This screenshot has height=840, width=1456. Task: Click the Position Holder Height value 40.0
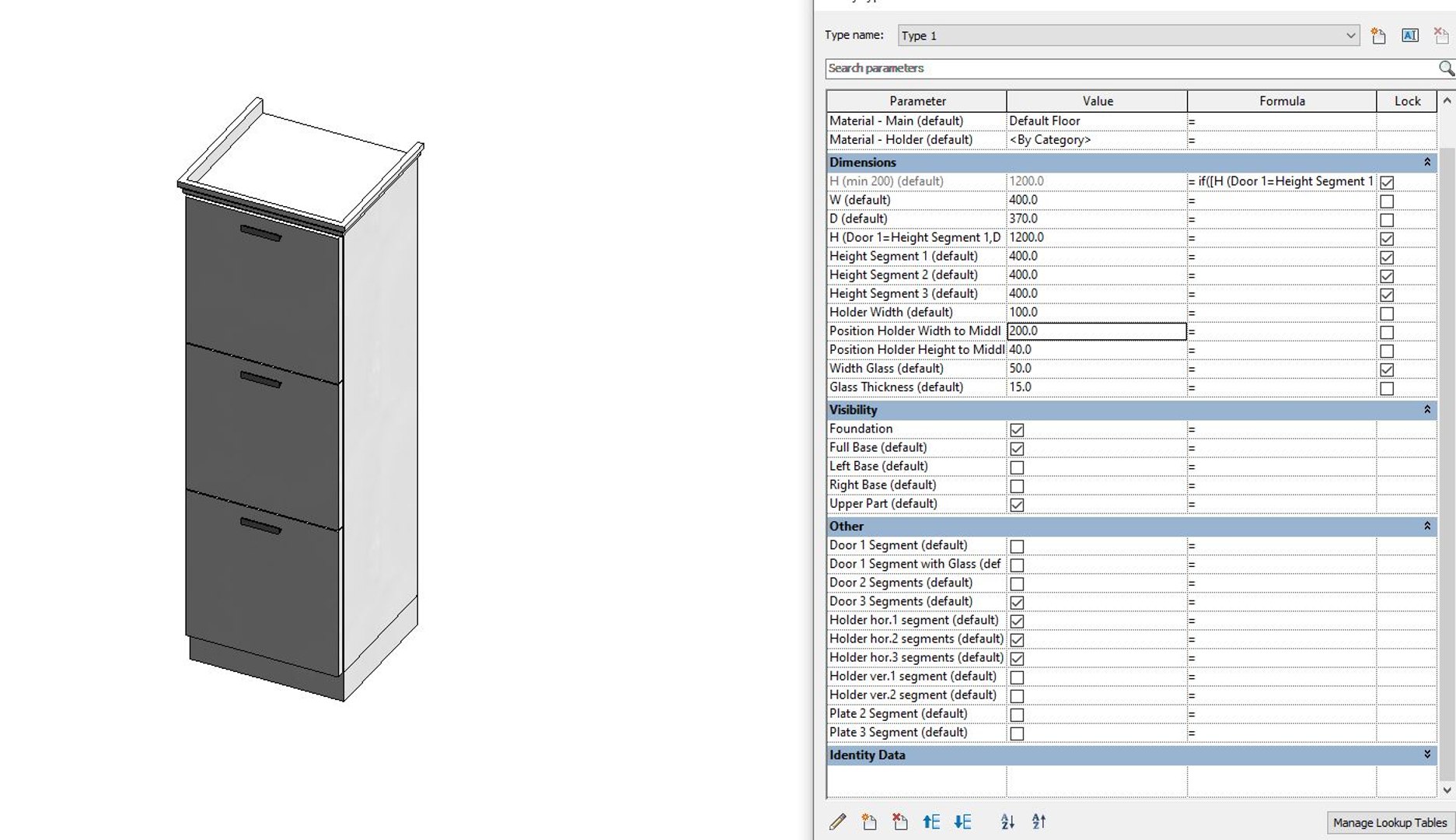point(1097,349)
